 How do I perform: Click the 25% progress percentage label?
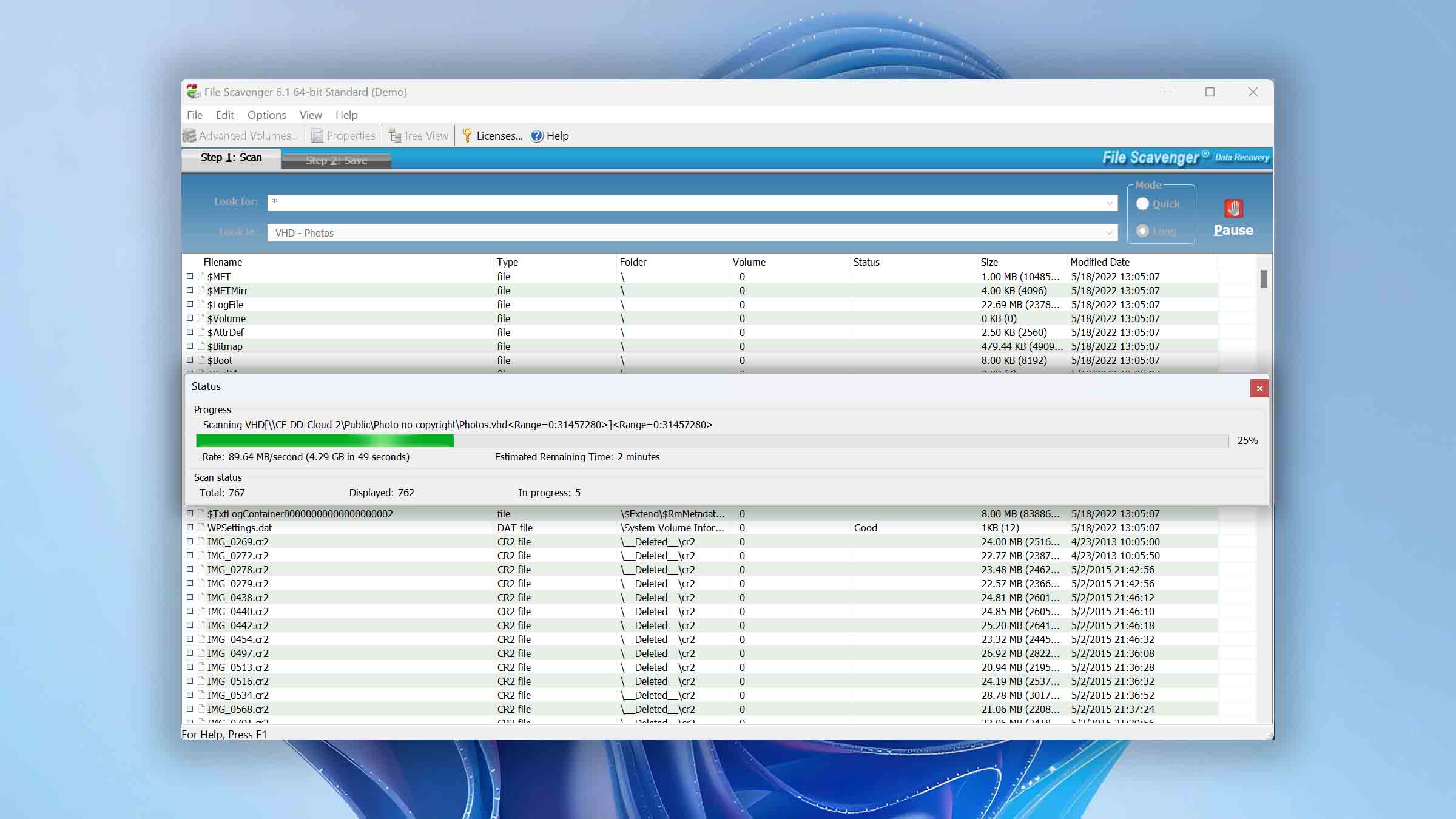coord(1247,440)
